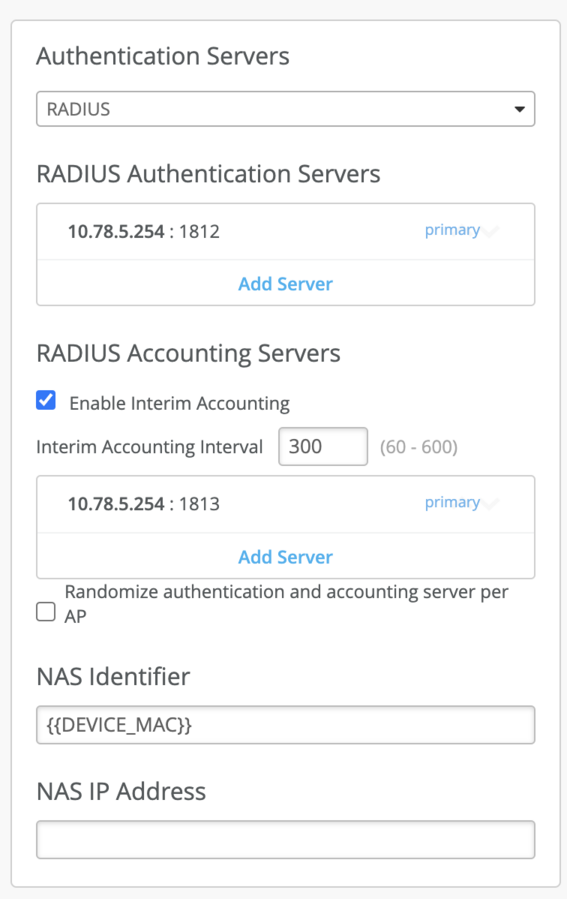Click the NAS Identifier {{DEVICE_MAC}} field
Image resolution: width=567 pixels, height=899 pixels.
tap(286, 725)
